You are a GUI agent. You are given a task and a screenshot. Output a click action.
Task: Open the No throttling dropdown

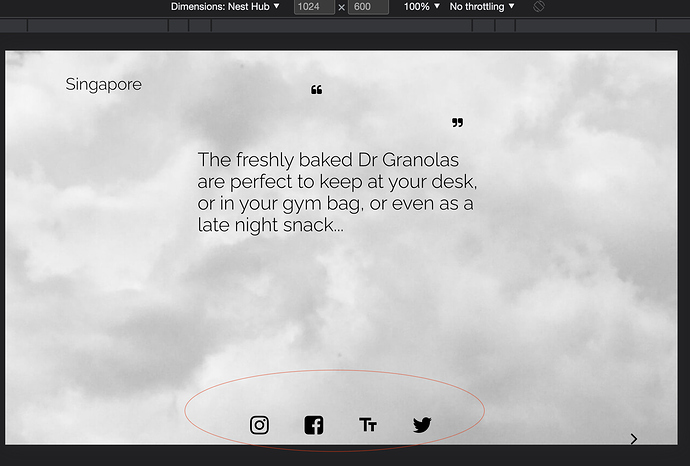482,7
